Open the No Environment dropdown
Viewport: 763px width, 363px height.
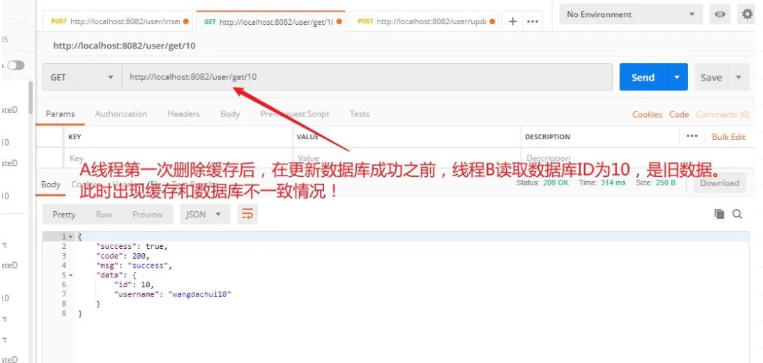coord(631,14)
